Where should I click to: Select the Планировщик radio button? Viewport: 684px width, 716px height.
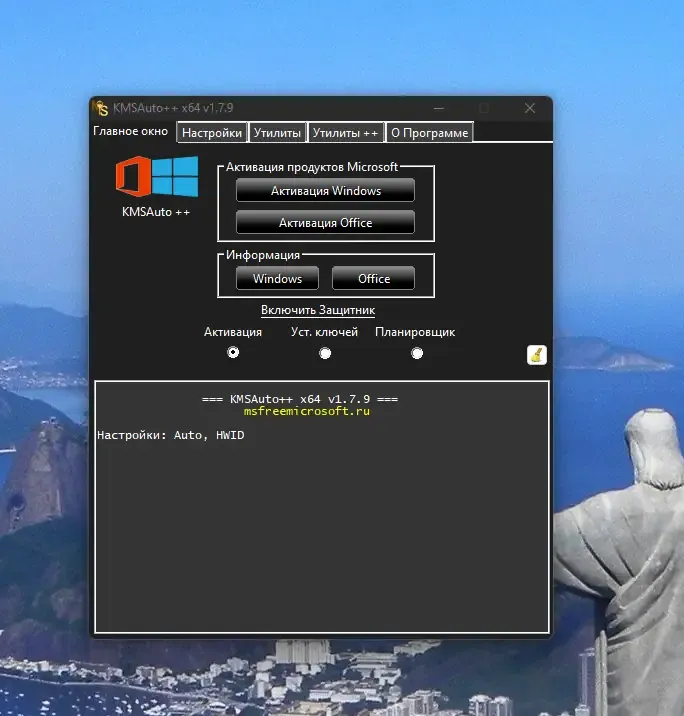(x=417, y=353)
